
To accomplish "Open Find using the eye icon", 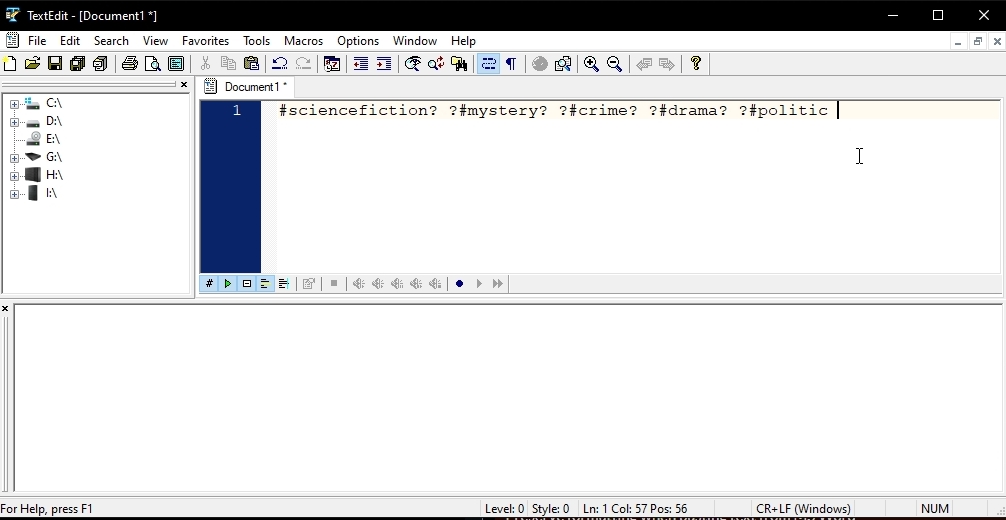I will click(x=413, y=64).
